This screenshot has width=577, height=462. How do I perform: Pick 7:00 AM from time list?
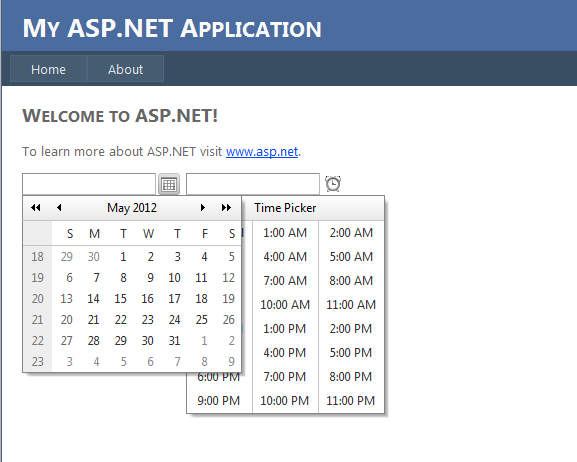285,281
